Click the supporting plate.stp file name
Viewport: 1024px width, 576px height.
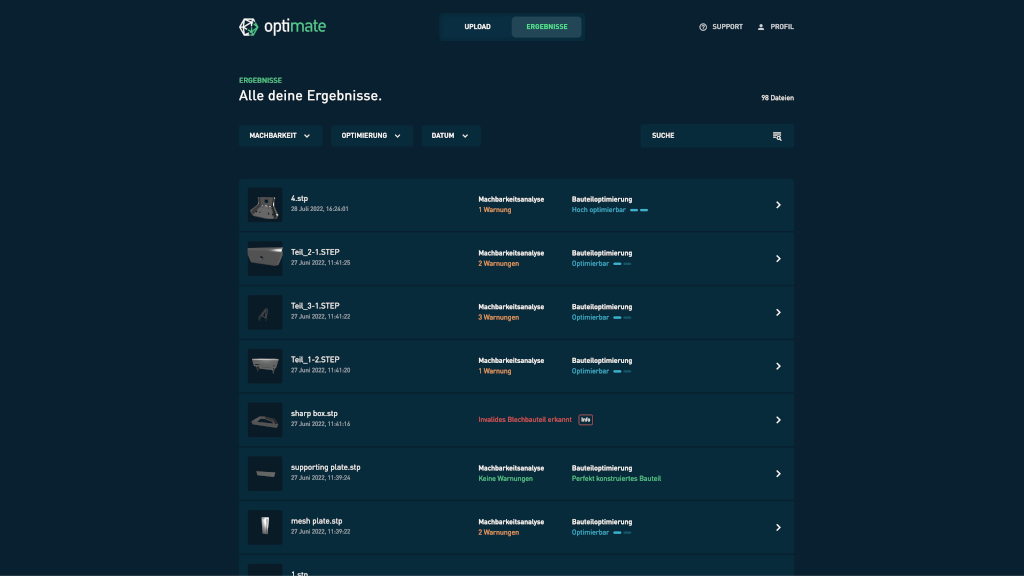[325, 467]
